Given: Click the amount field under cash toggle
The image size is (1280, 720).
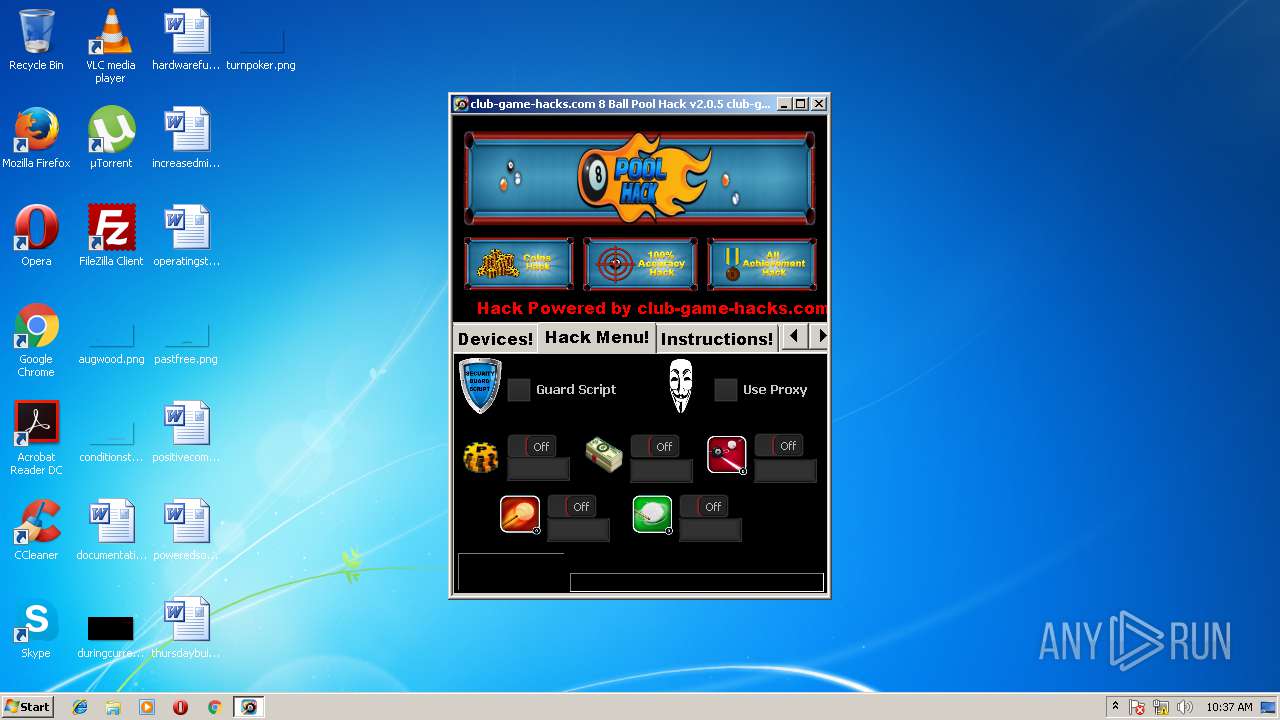Looking at the screenshot, I should [x=662, y=470].
